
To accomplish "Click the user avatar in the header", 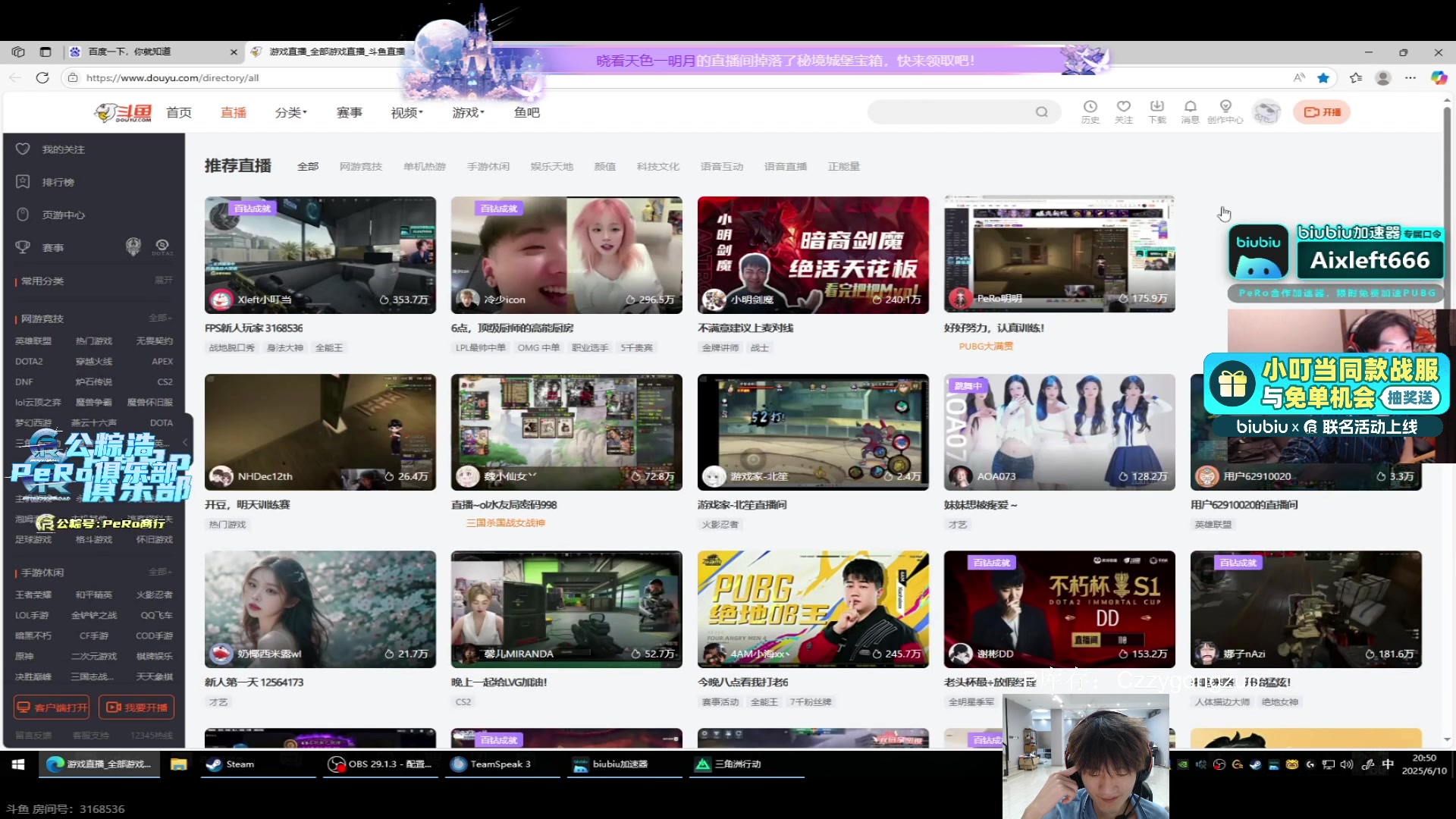I will coord(1266,112).
